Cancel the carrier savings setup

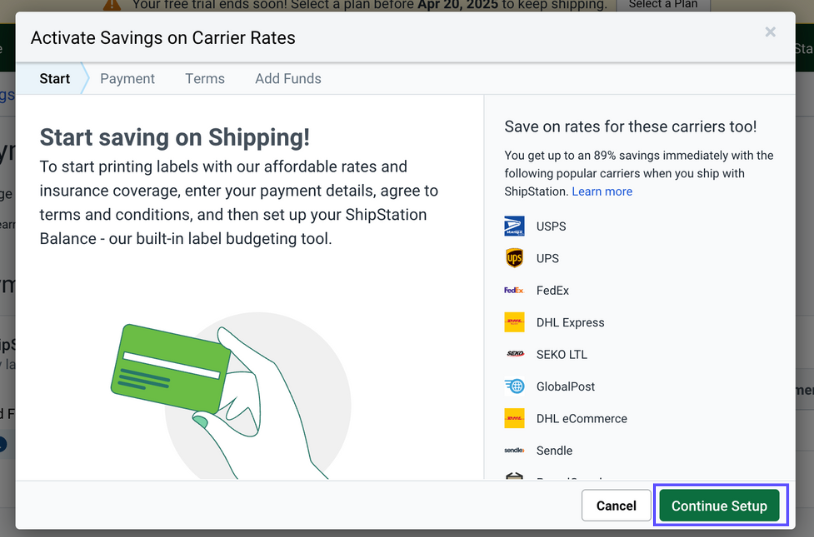tap(616, 505)
